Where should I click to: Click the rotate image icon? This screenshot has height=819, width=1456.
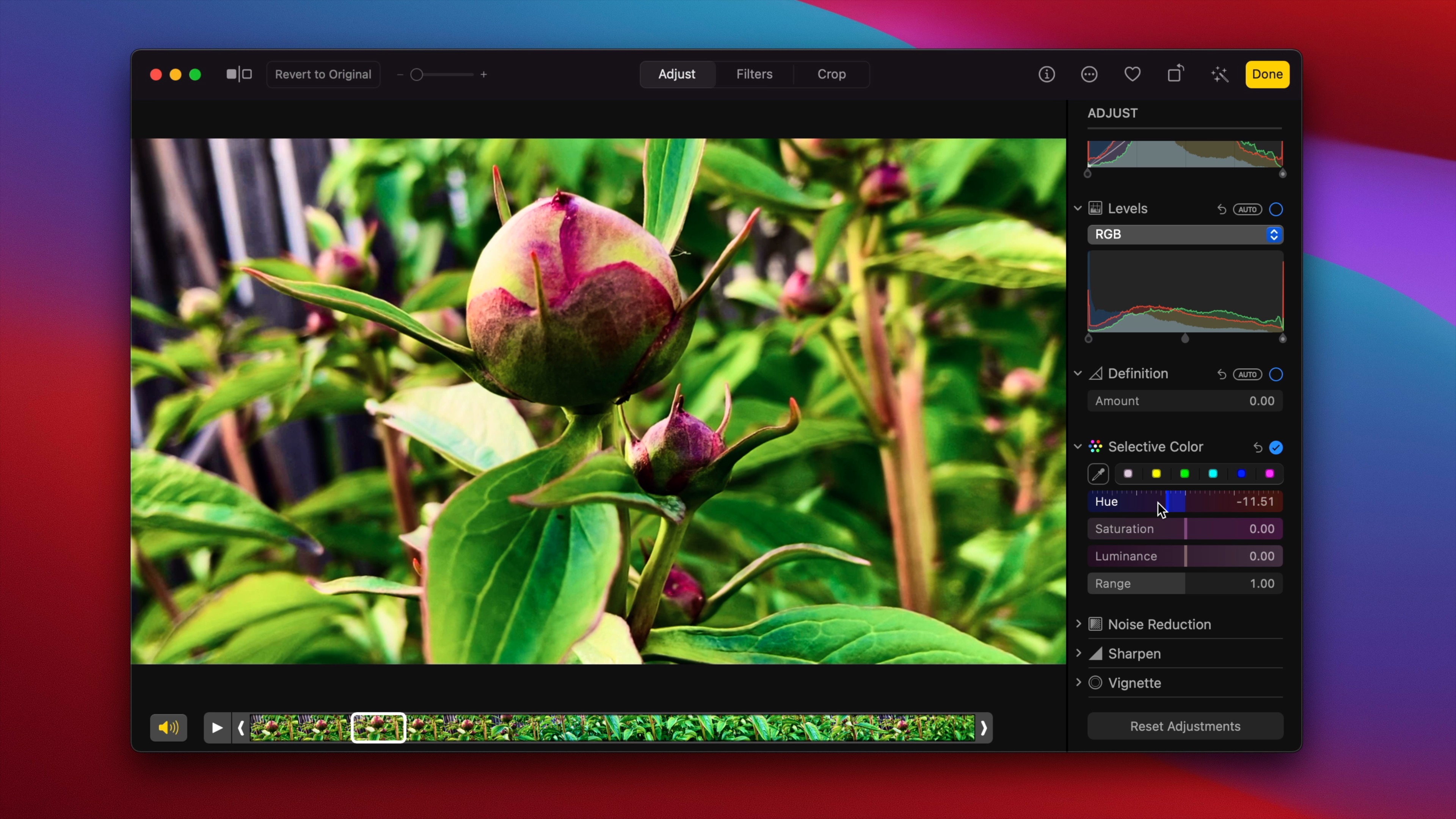(1175, 74)
